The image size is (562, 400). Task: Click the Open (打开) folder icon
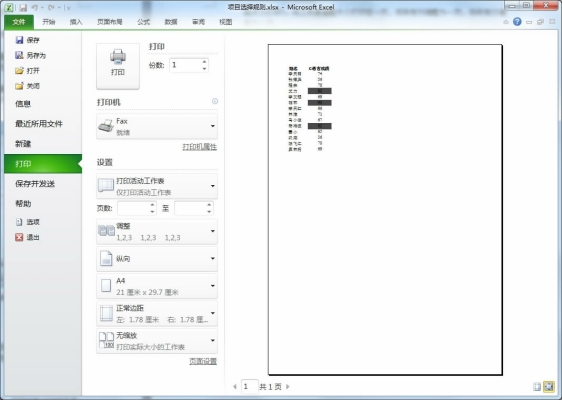19,71
